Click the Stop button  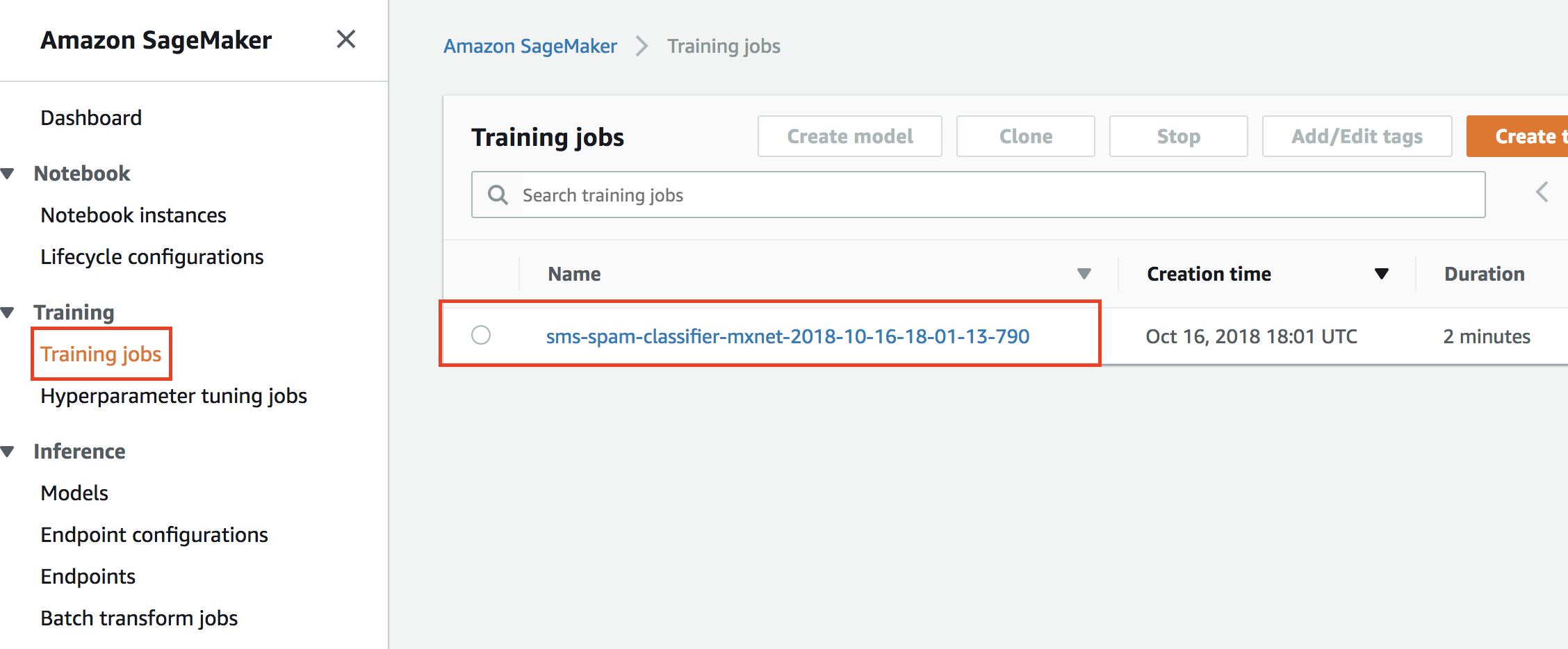(1179, 136)
